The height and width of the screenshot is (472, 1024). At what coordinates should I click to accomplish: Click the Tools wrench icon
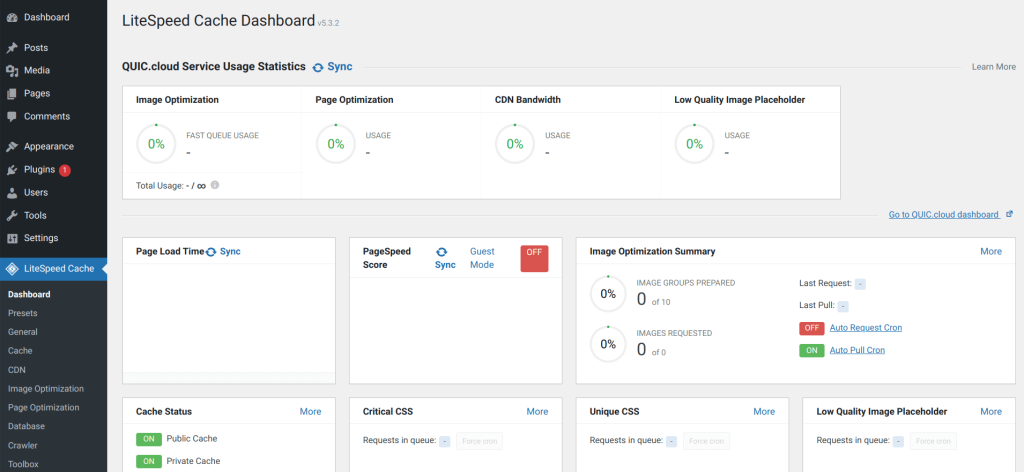pyautogui.click(x=12, y=215)
